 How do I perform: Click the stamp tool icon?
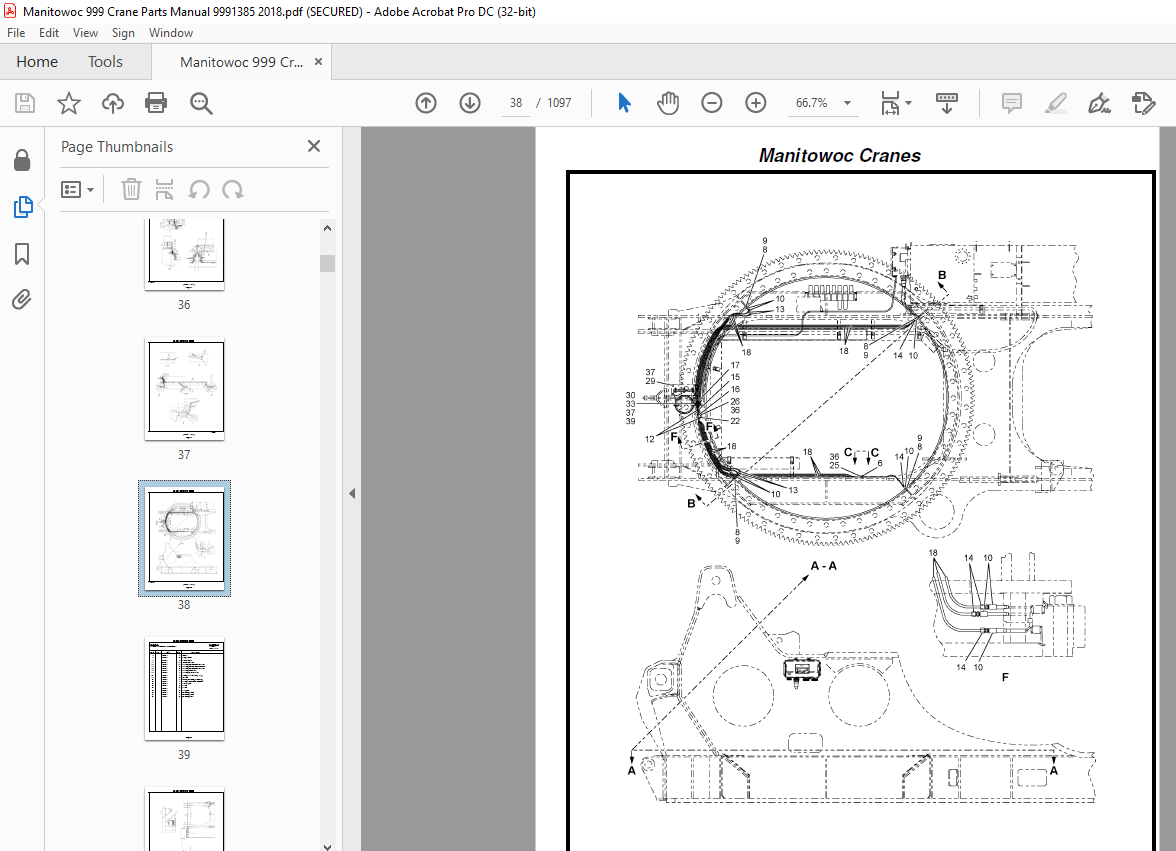(x=1144, y=103)
